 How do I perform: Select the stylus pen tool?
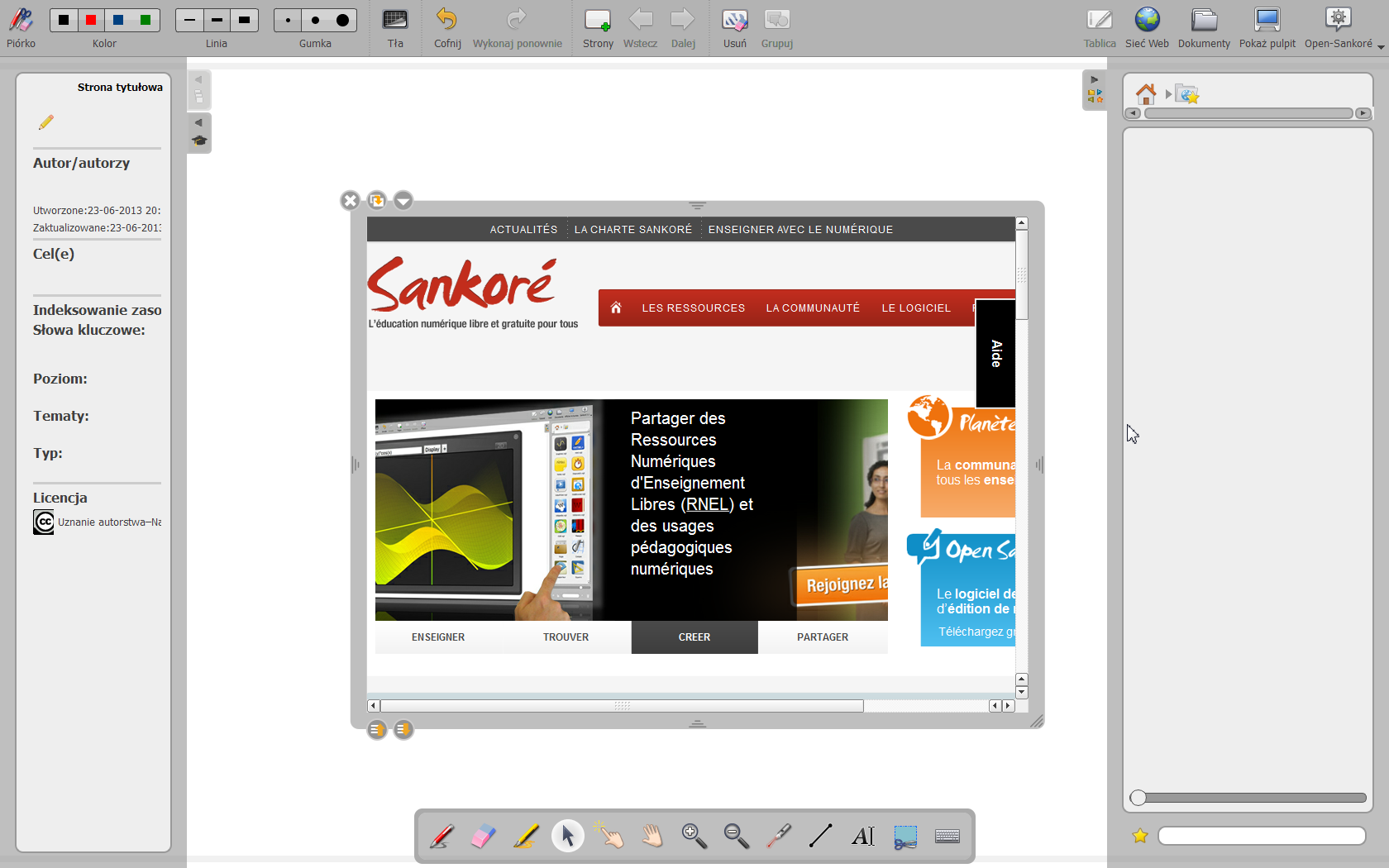(442, 837)
